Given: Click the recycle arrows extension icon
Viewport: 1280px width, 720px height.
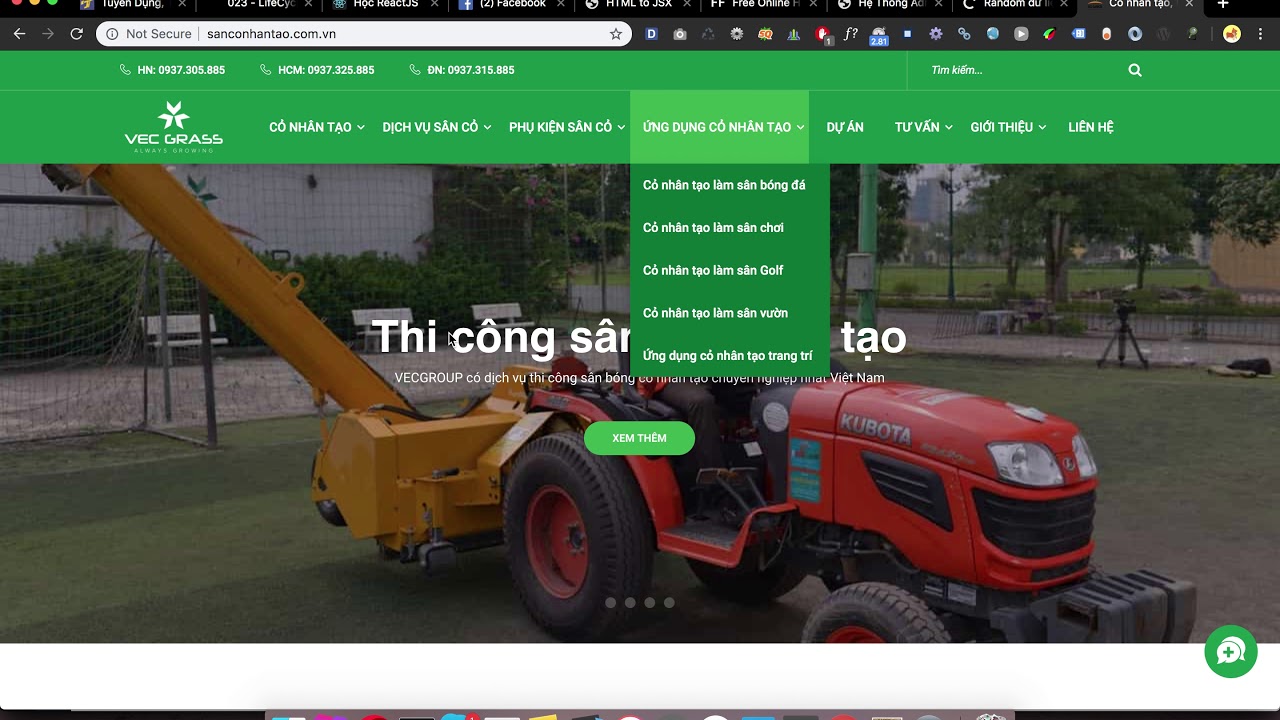Looking at the screenshot, I should 708,34.
